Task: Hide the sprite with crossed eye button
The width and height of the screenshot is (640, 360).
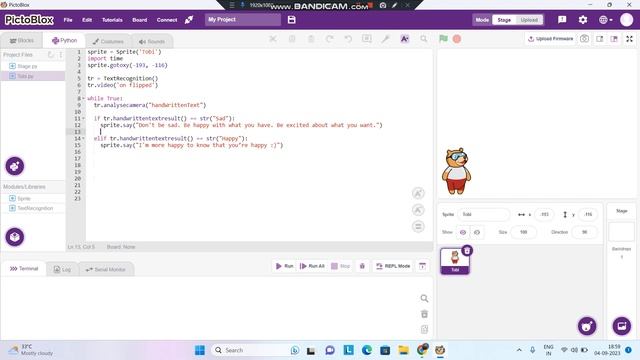Action: coord(477,232)
